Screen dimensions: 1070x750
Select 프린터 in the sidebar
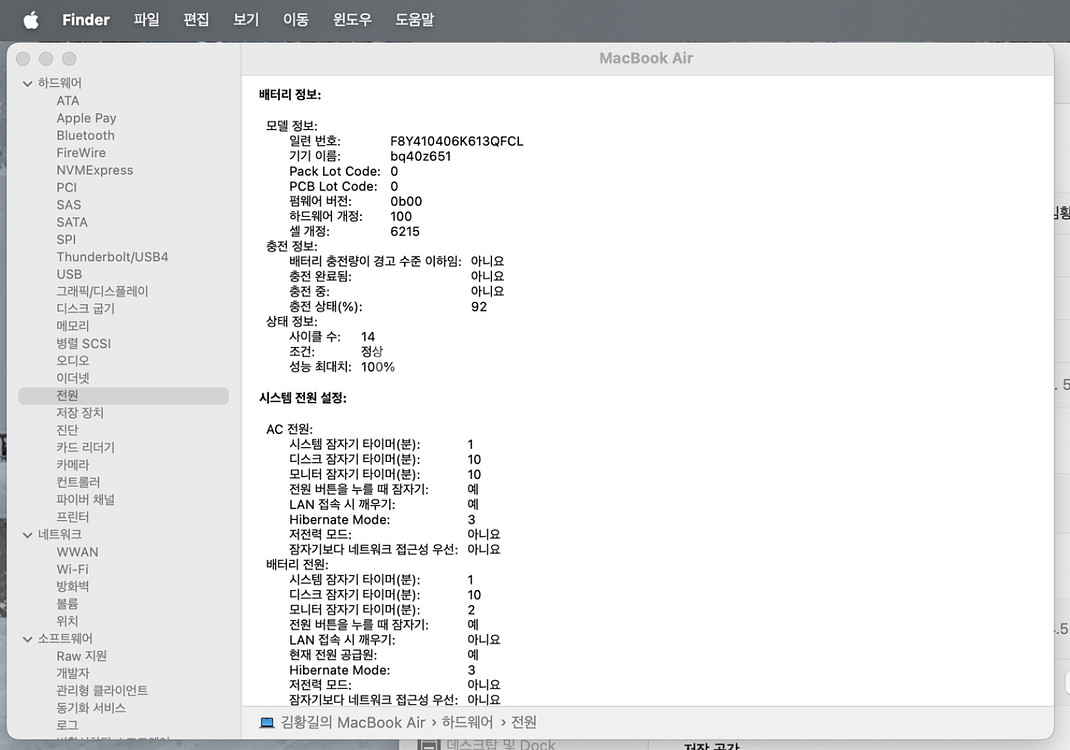coord(72,517)
